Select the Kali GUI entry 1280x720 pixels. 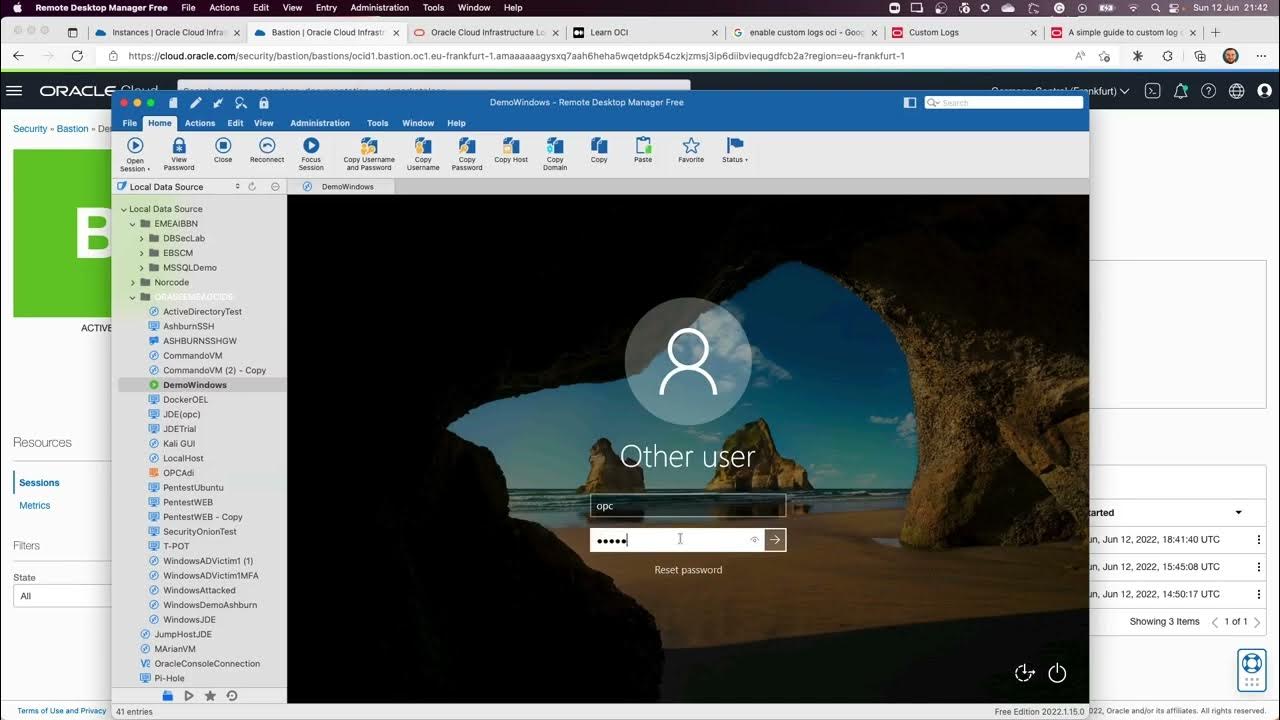tap(179, 443)
